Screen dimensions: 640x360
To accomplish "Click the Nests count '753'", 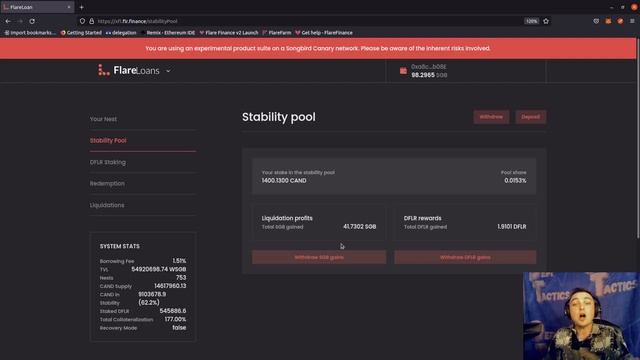I will [x=181, y=278].
